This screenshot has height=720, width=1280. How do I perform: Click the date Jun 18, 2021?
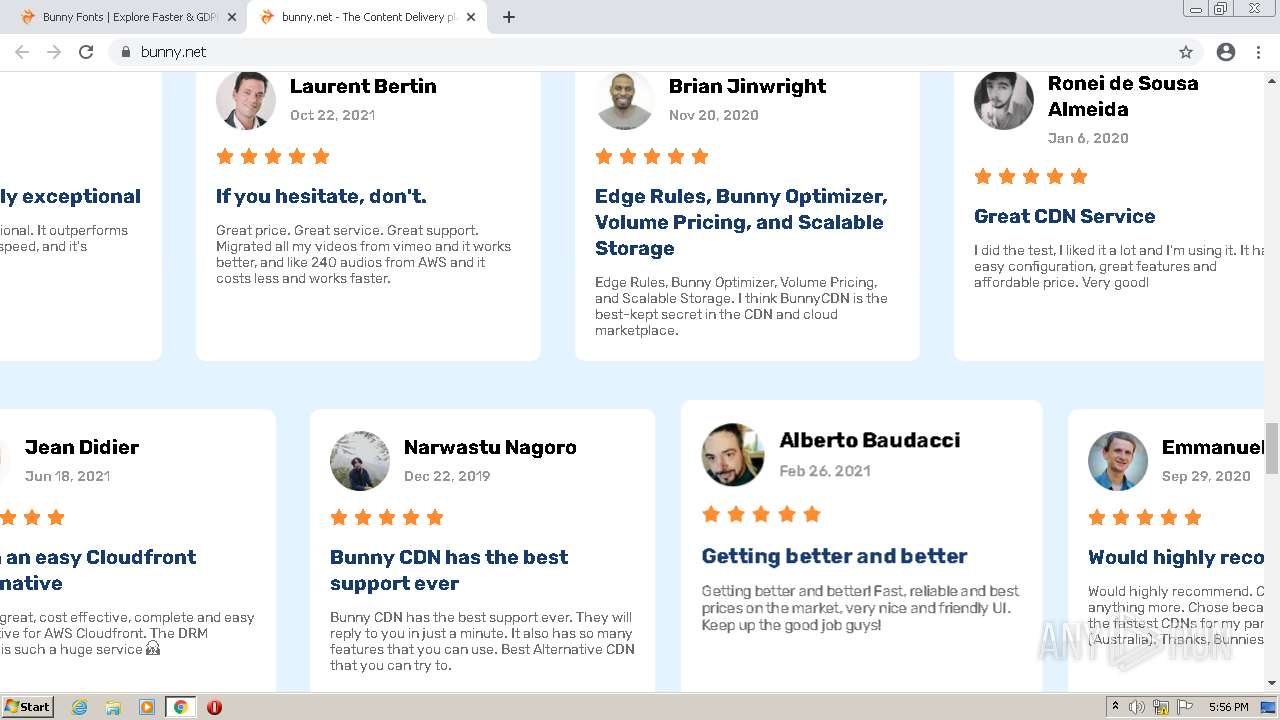pos(67,476)
